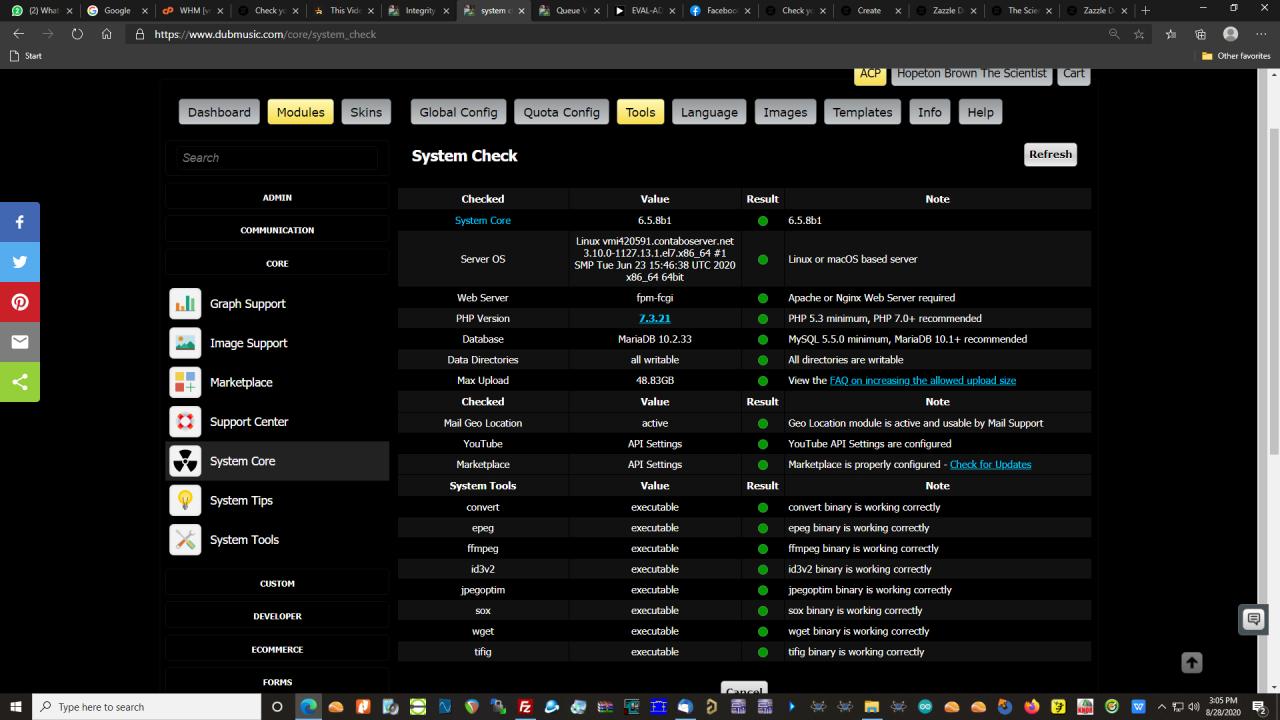This screenshot has height=720, width=1280.
Task: Click the Check for Updates link
Action: 990,465
